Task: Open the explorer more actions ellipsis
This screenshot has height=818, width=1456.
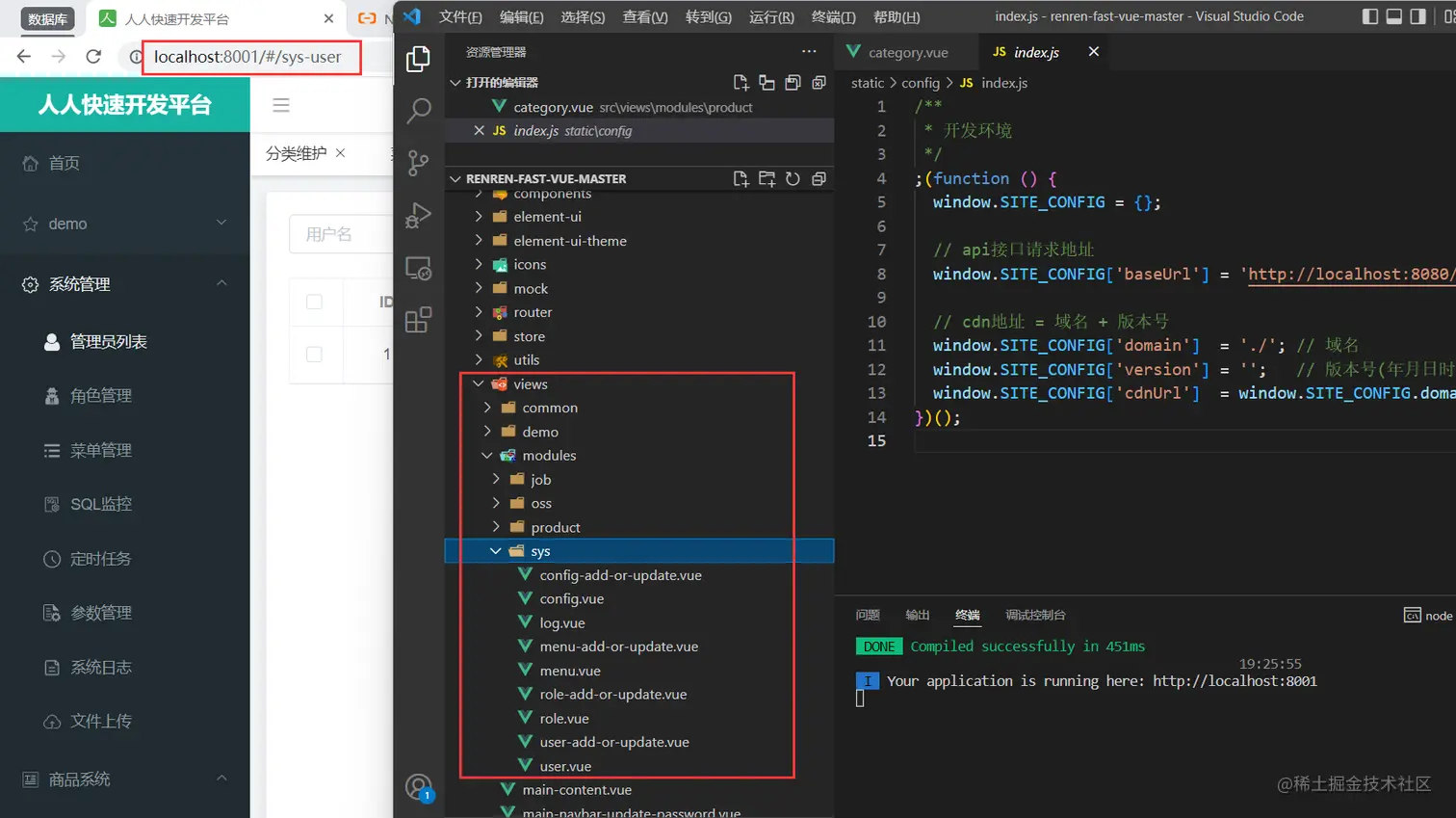Action: tap(809, 52)
